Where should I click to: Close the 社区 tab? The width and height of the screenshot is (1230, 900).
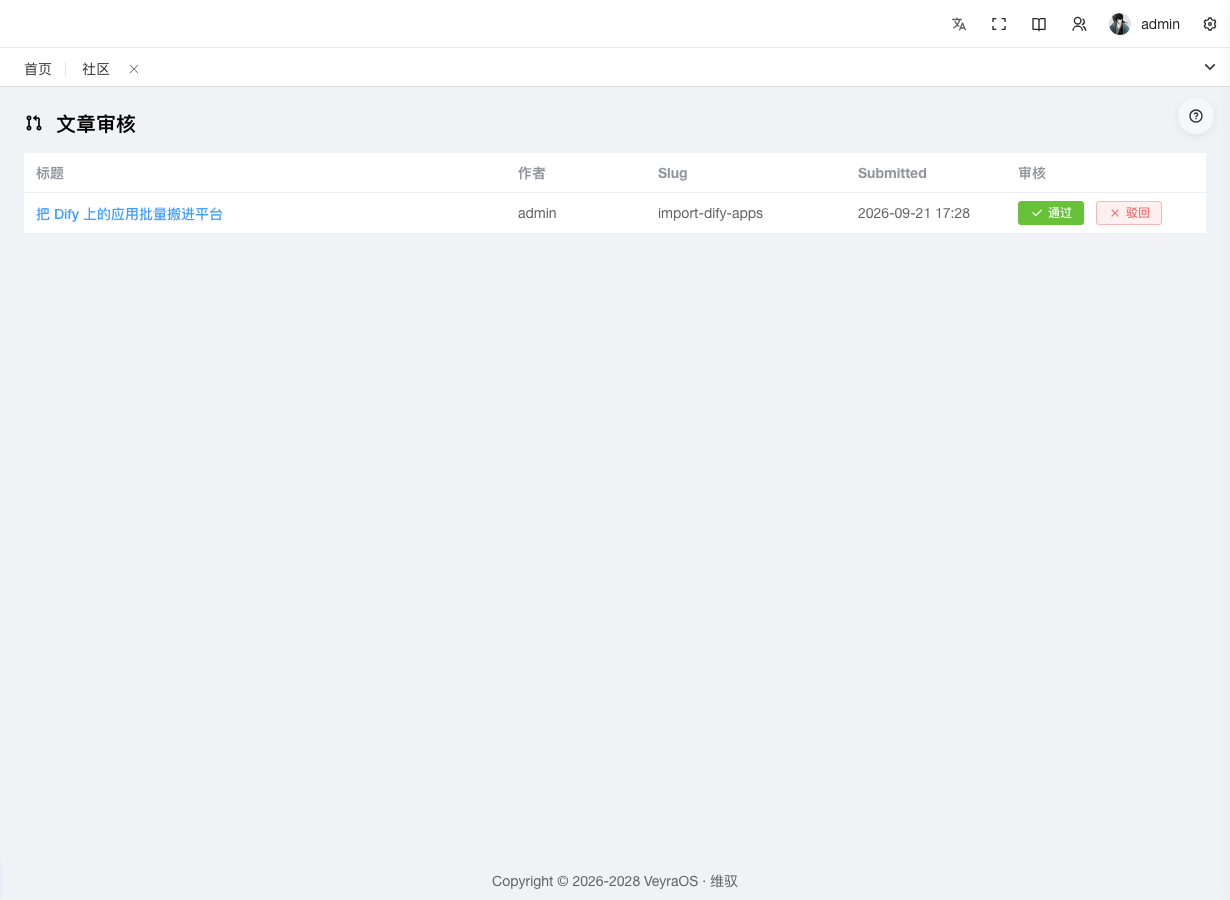(x=134, y=69)
